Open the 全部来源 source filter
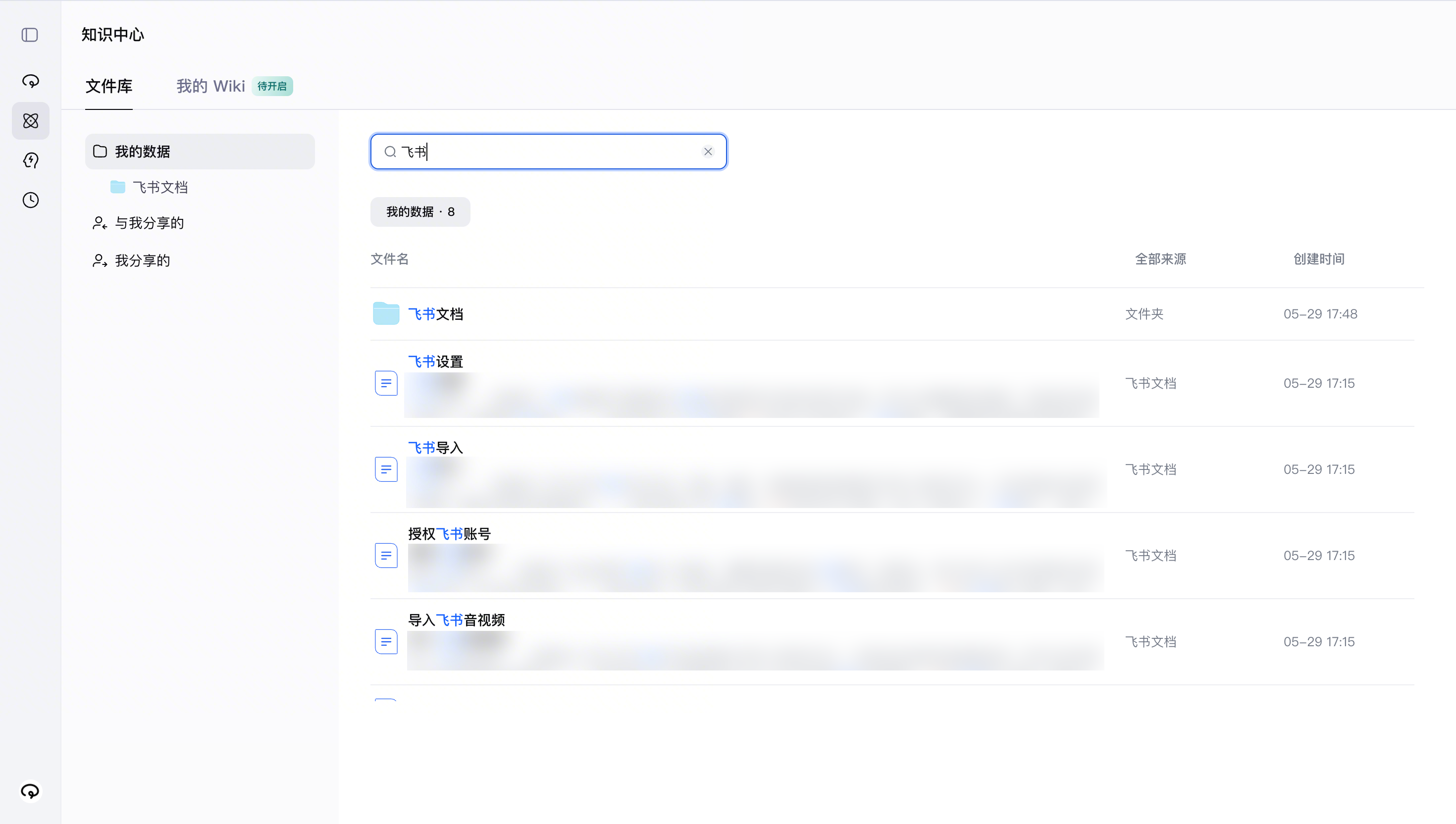The height and width of the screenshot is (824, 1456). [x=1161, y=259]
